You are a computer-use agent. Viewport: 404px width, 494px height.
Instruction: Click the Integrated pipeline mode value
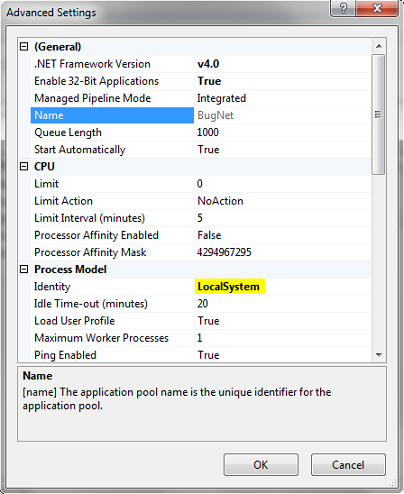tap(222, 98)
